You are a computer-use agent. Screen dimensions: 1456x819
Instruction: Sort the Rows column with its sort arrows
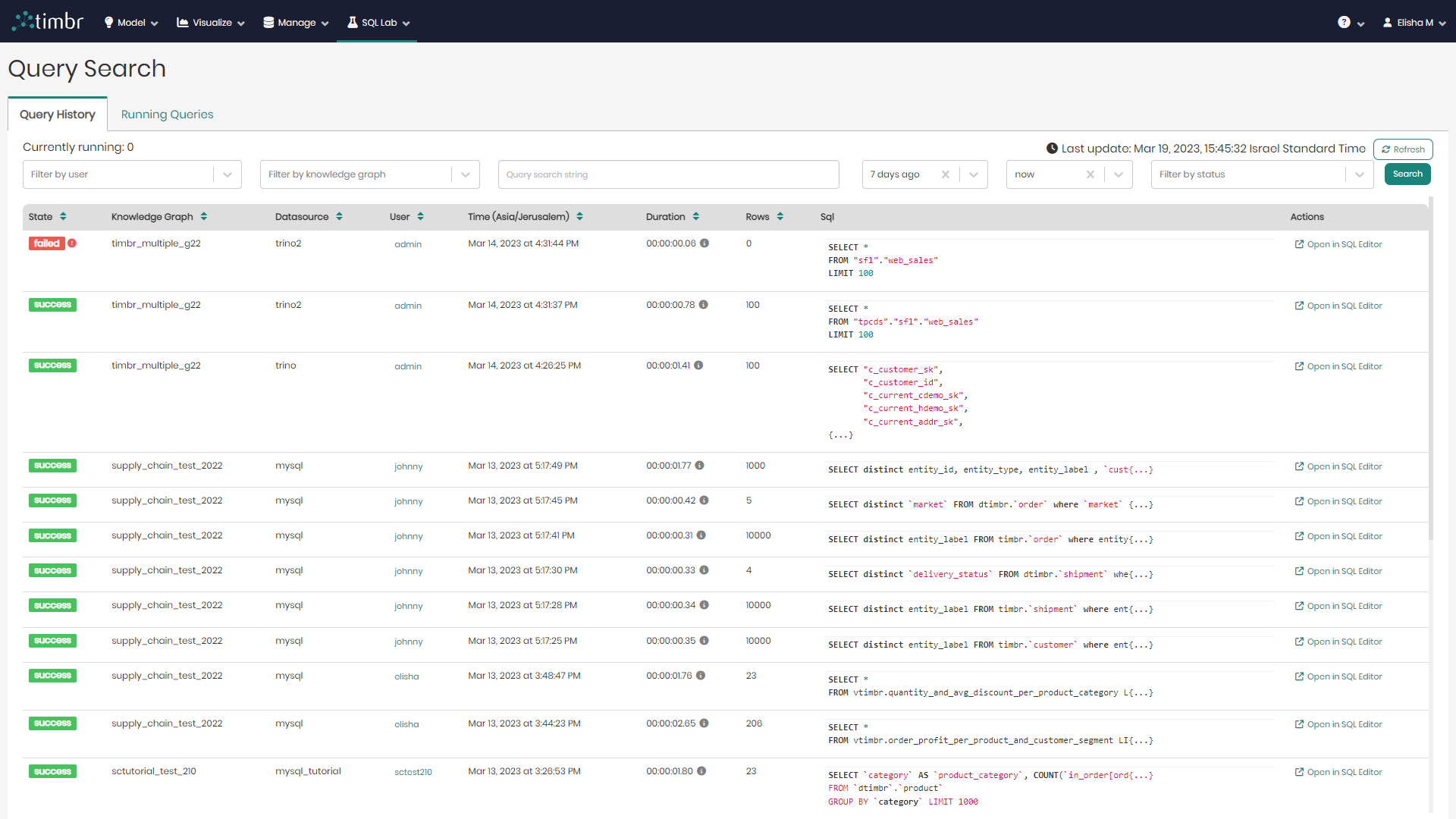(780, 216)
